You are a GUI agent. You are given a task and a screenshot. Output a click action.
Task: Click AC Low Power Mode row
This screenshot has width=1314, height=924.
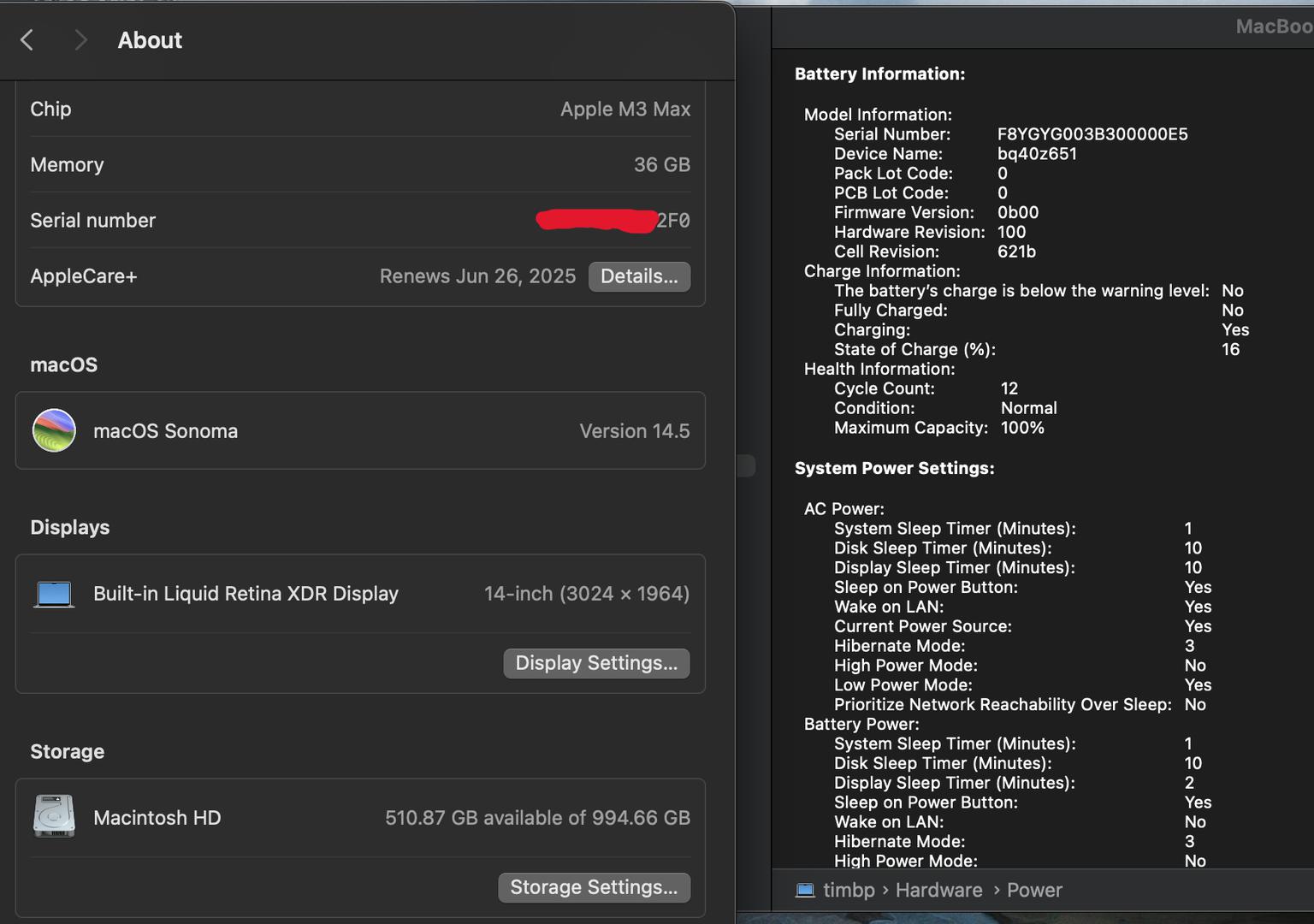(1022, 685)
